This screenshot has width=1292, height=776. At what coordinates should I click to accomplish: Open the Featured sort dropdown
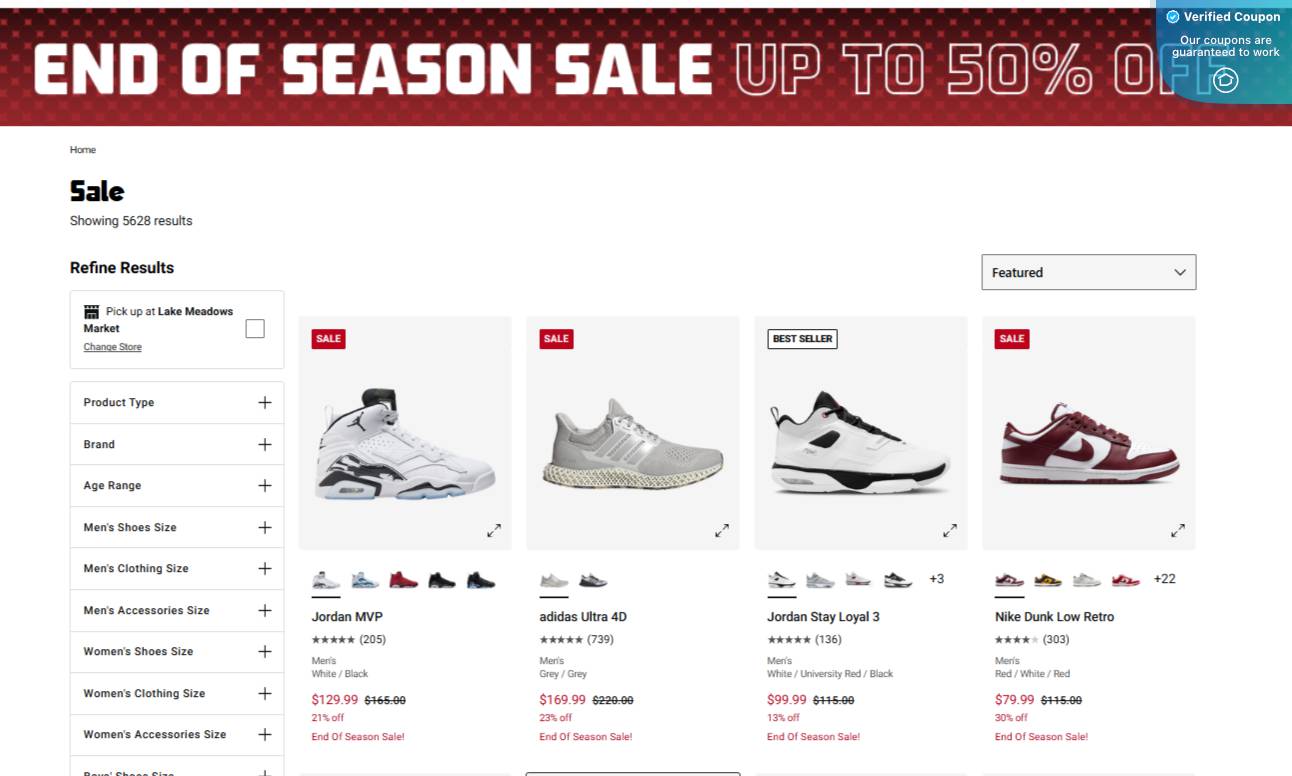click(1088, 272)
